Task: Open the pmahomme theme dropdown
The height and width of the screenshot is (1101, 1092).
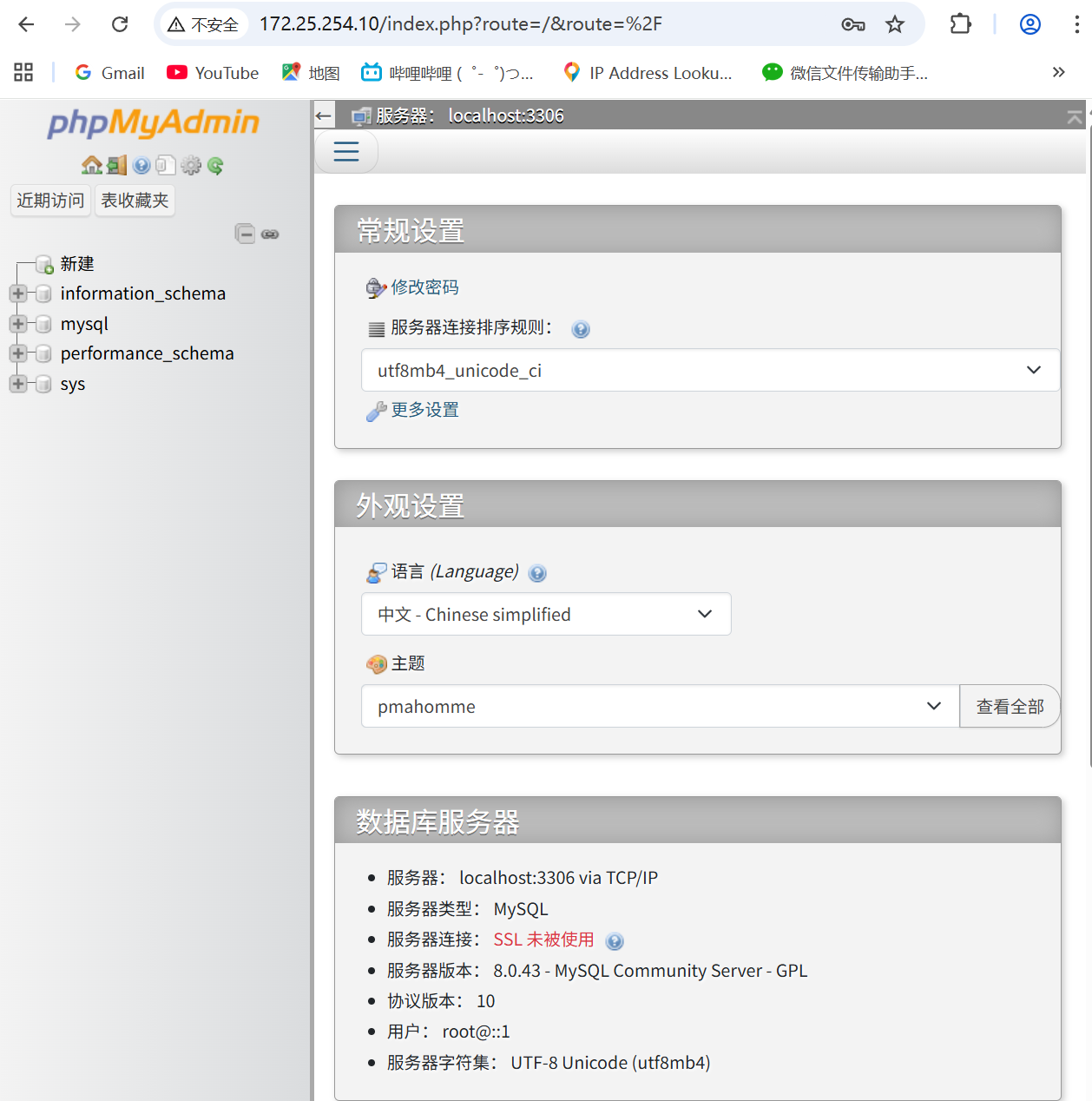Action: click(660, 706)
